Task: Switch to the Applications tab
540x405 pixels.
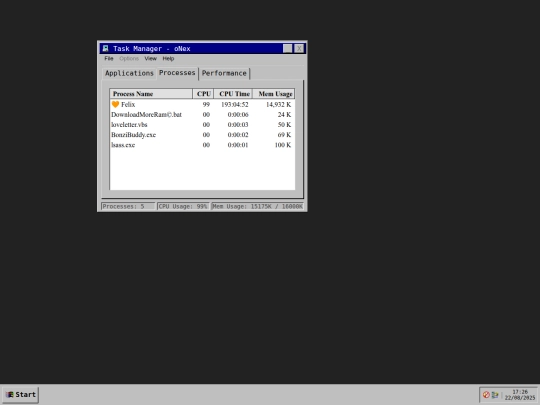Action: (x=129, y=73)
